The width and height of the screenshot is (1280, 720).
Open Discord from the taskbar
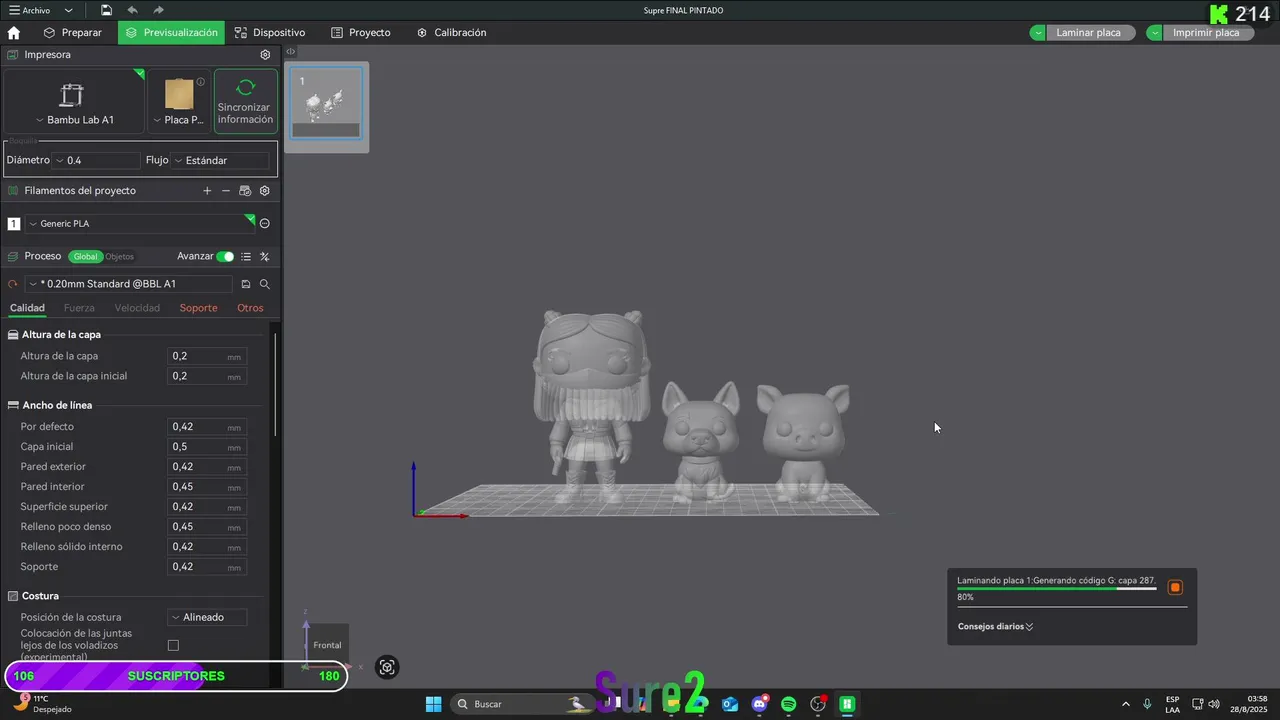759,704
